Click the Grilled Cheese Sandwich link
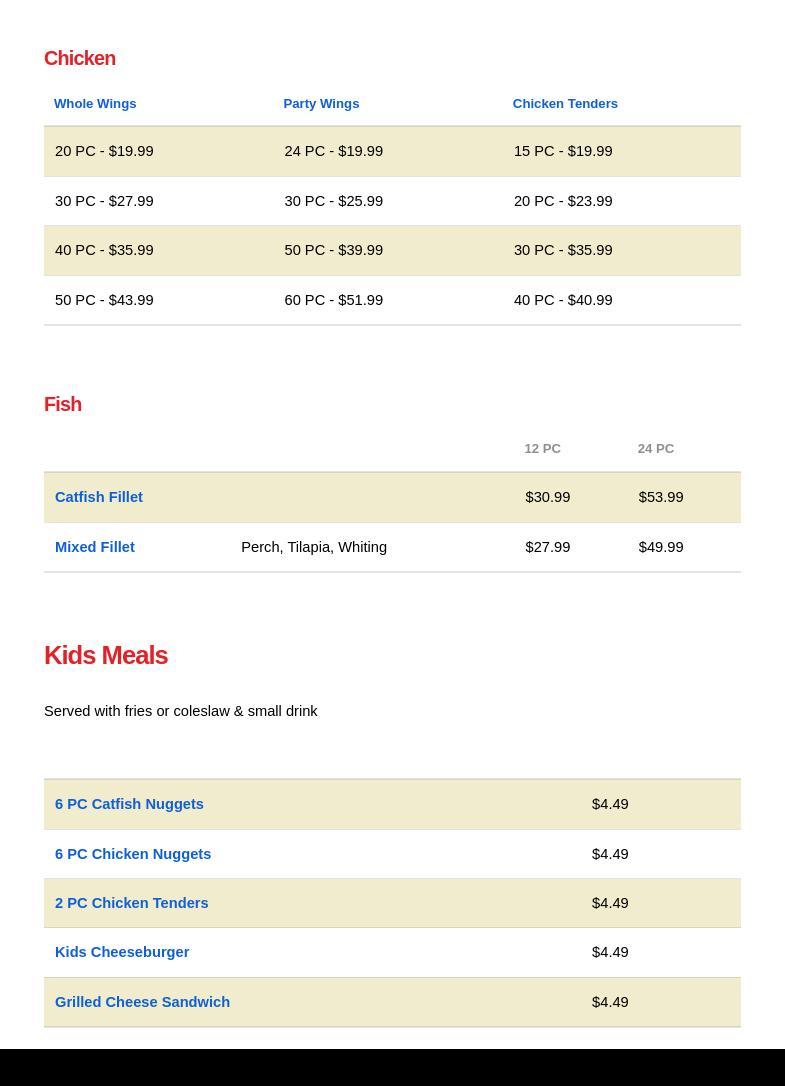Viewport: 785px width, 1086px height. 142,1002
